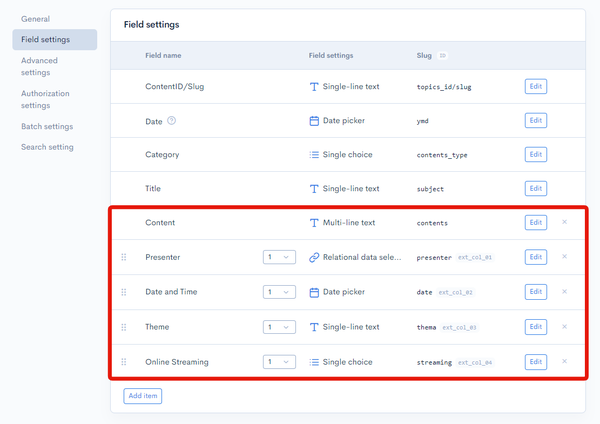The height and width of the screenshot is (424, 600).
Task: Grab the drag handle for Theme
Action: click(x=124, y=327)
